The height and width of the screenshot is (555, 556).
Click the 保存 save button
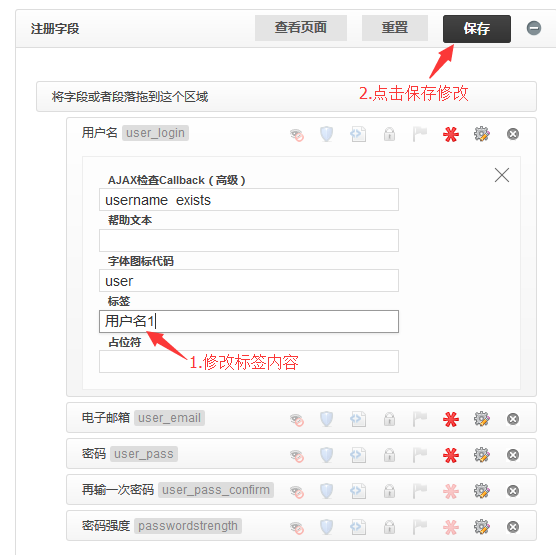click(x=477, y=28)
